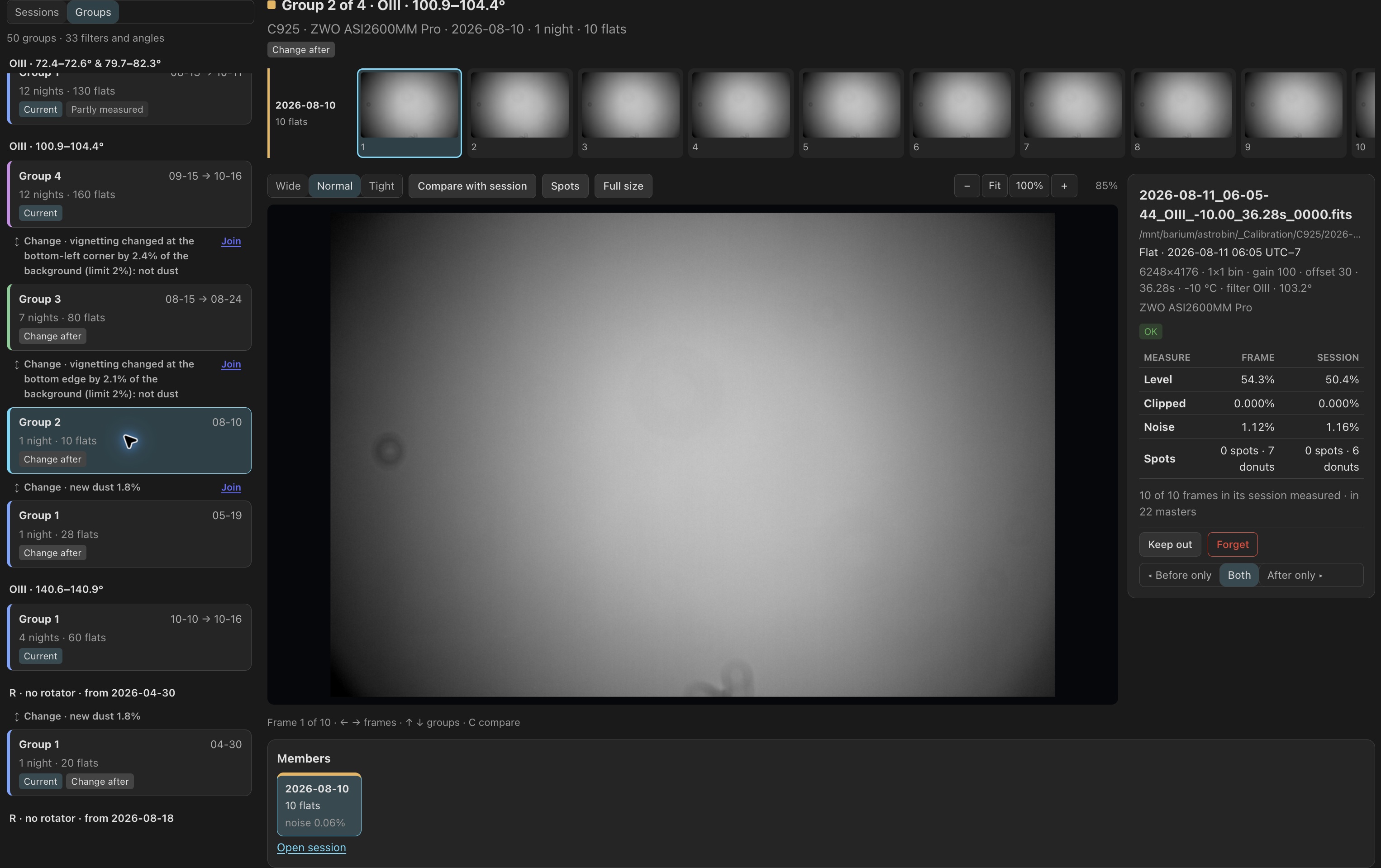Open the 05-19 Group 1 with 28 flats

click(129, 534)
